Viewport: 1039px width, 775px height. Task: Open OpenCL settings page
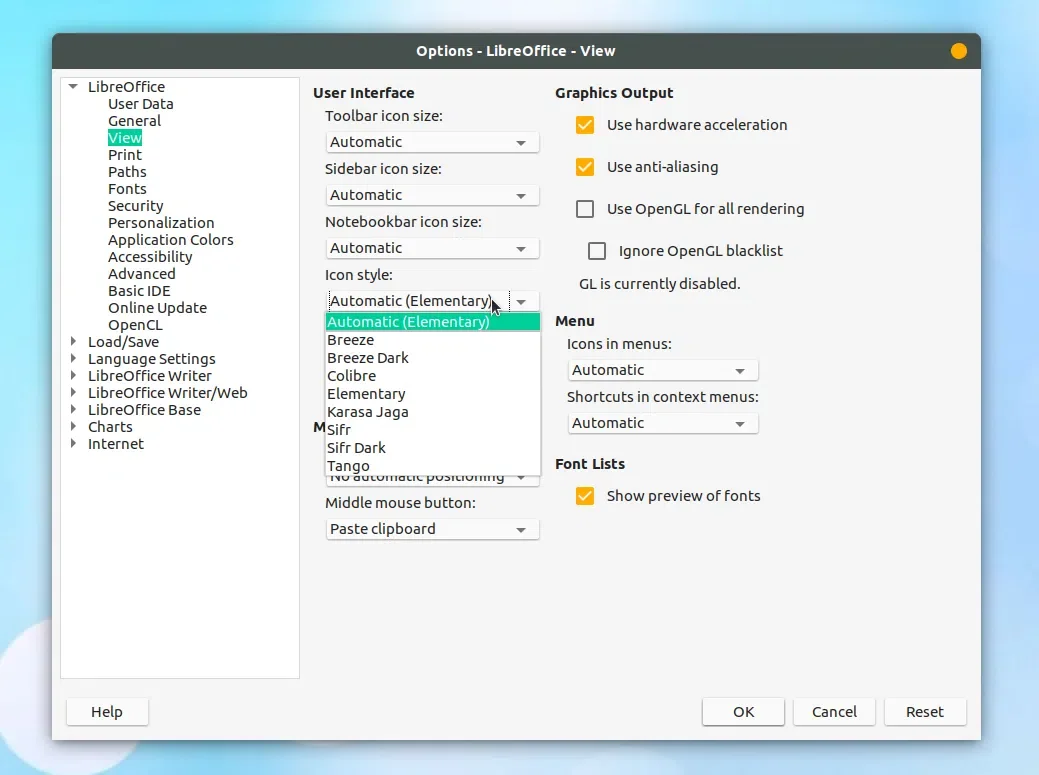135,325
